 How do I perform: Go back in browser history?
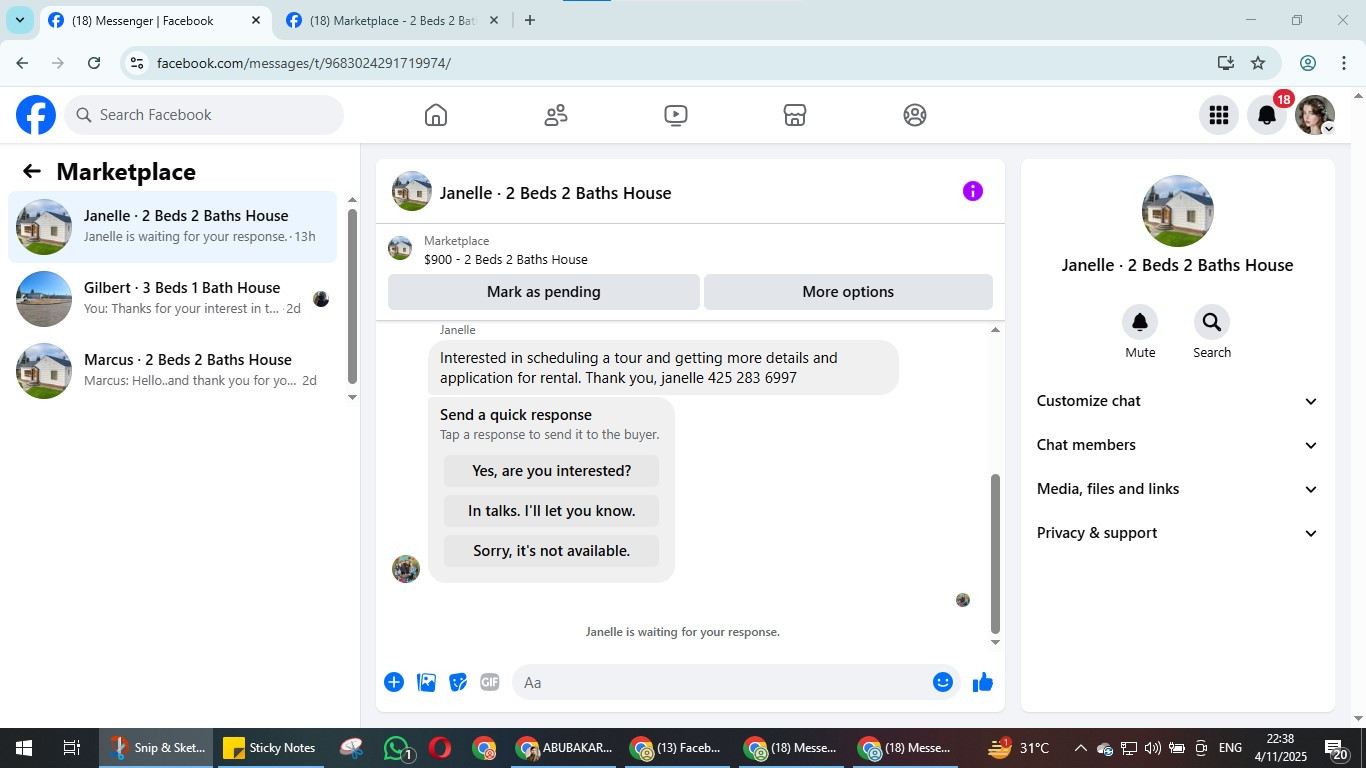click(22, 63)
